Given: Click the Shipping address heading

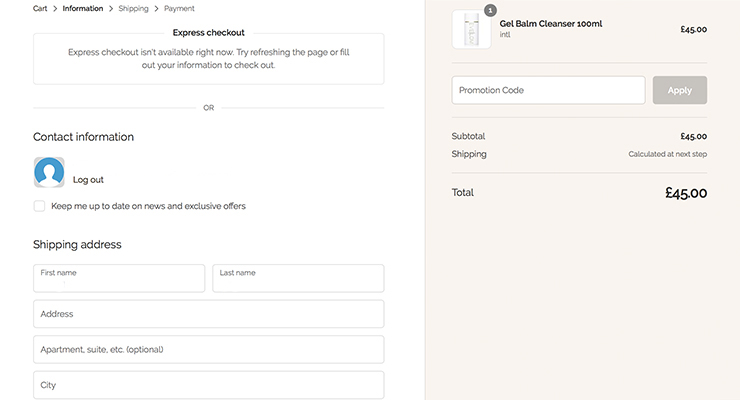Looking at the screenshot, I should coord(77,244).
